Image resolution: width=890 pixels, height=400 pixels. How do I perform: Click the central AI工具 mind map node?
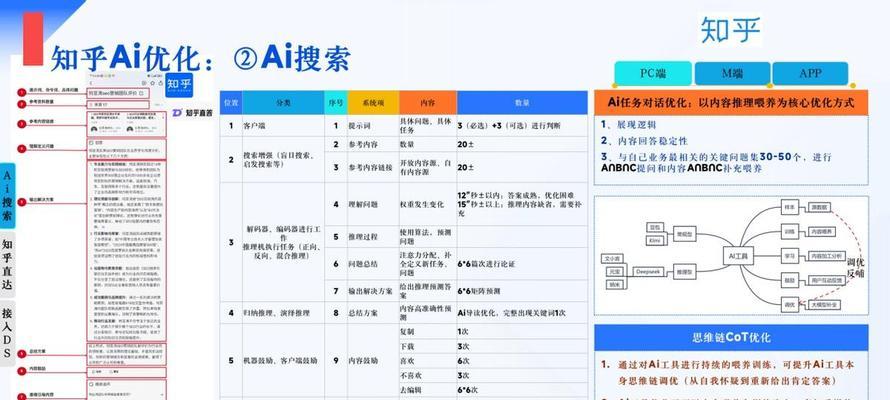pos(738,256)
